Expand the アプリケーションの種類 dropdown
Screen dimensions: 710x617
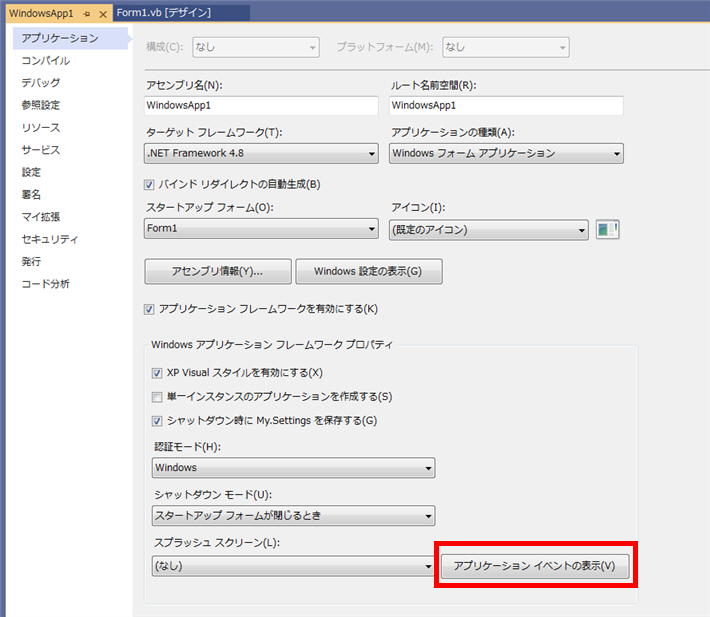[506, 153]
